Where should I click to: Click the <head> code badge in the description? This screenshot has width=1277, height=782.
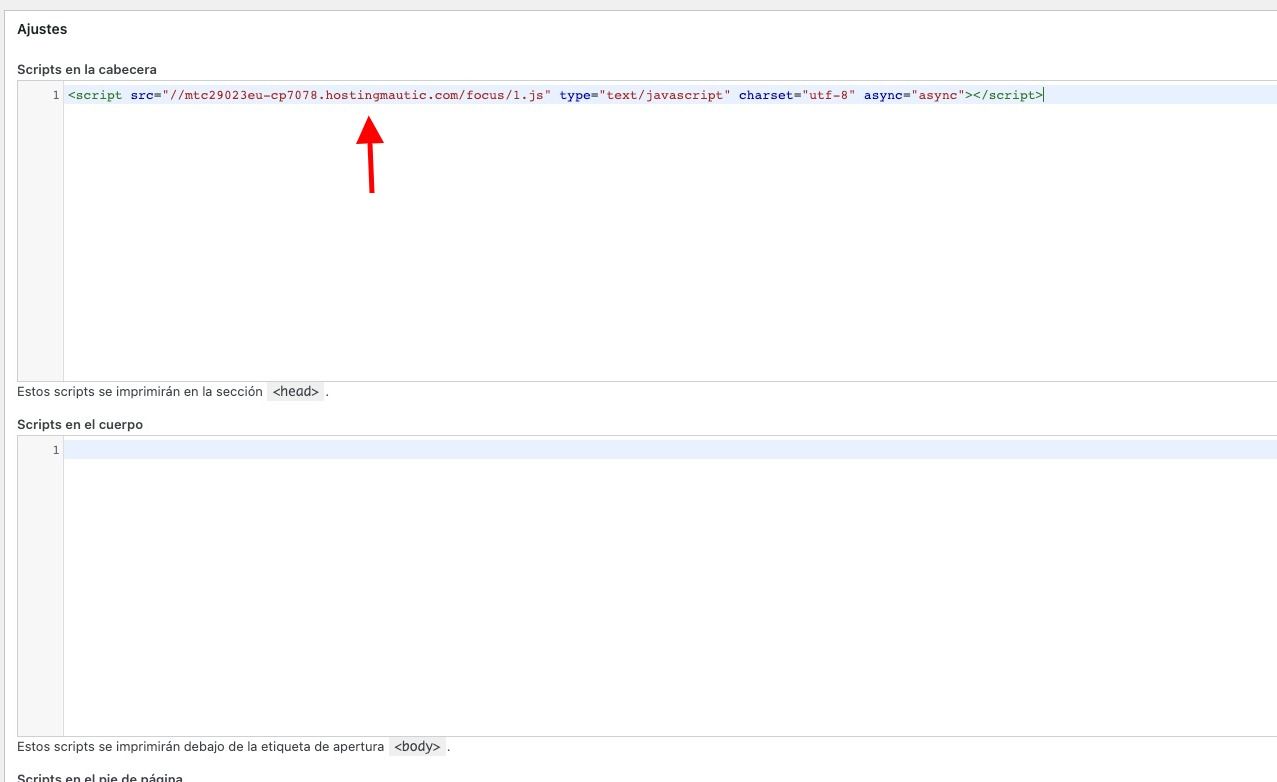pos(296,392)
